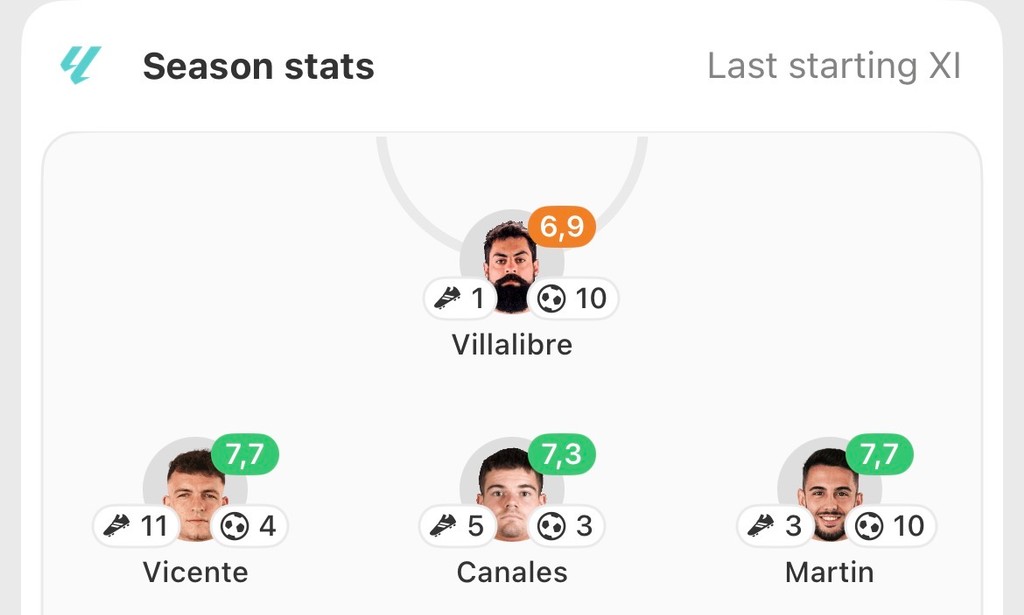Screen dimensions: 1024x615
Task: Click Canales's assists boot icon
Action: click(444, 526)
